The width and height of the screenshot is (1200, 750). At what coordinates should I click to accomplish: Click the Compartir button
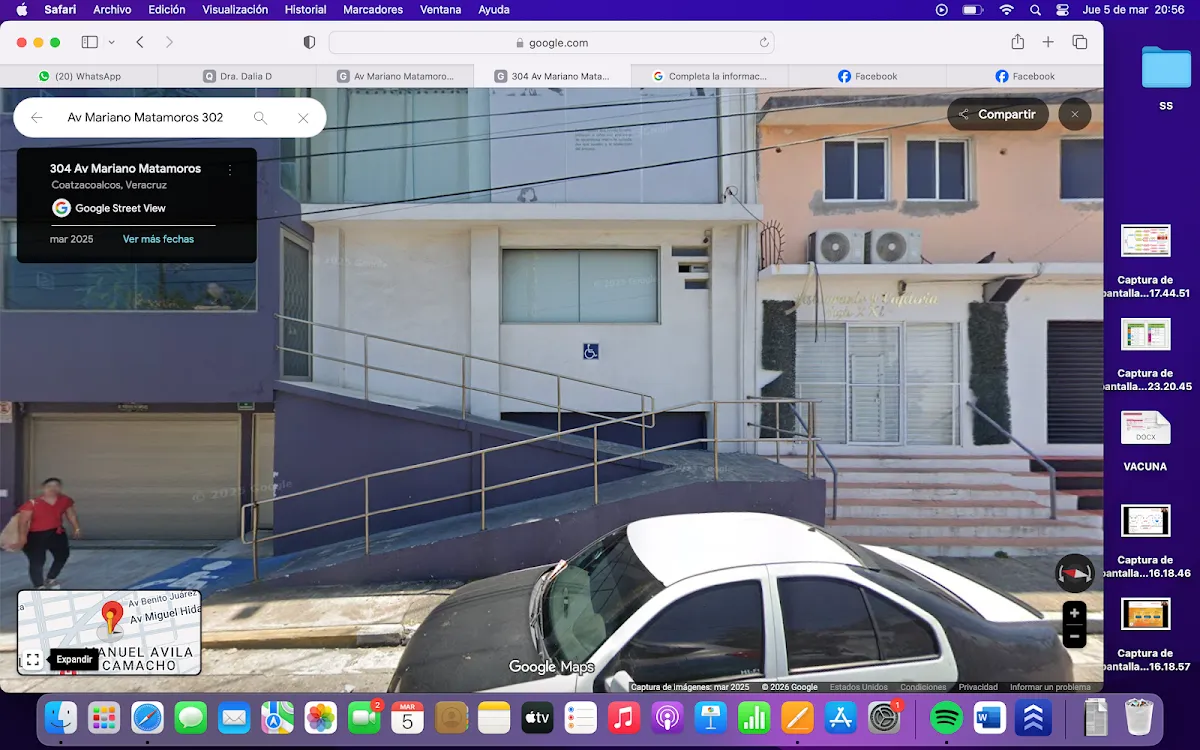coord(998,114)
